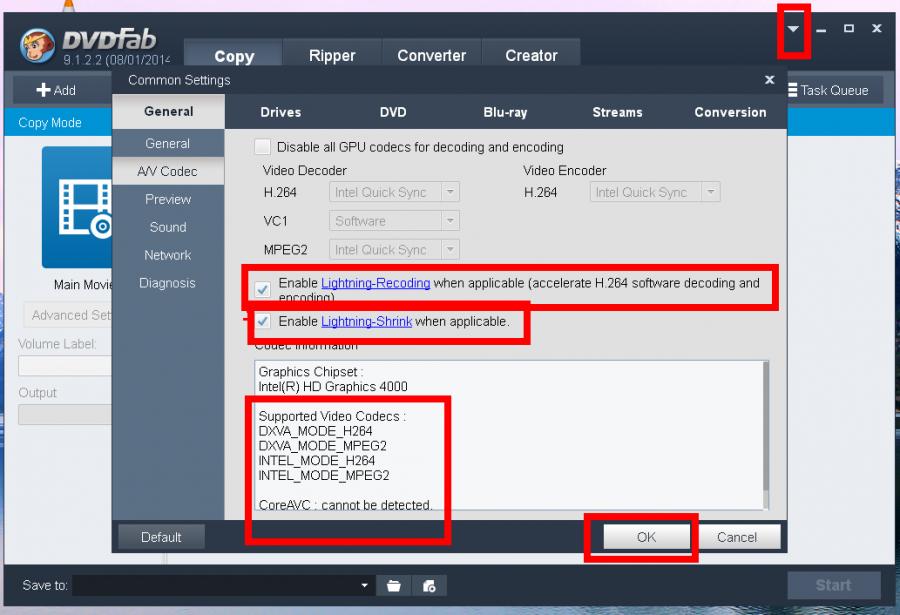Click the Start button
This screenshot has width=900, height=615.
tap(833, 585)
